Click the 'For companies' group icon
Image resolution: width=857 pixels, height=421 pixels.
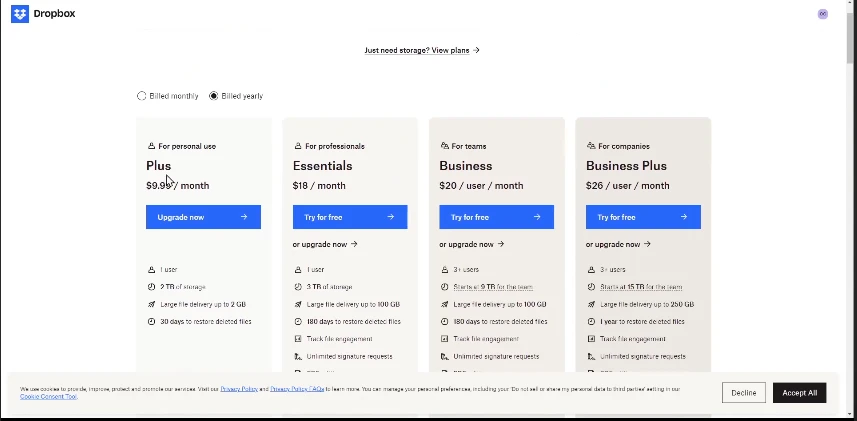pos(591,146)
